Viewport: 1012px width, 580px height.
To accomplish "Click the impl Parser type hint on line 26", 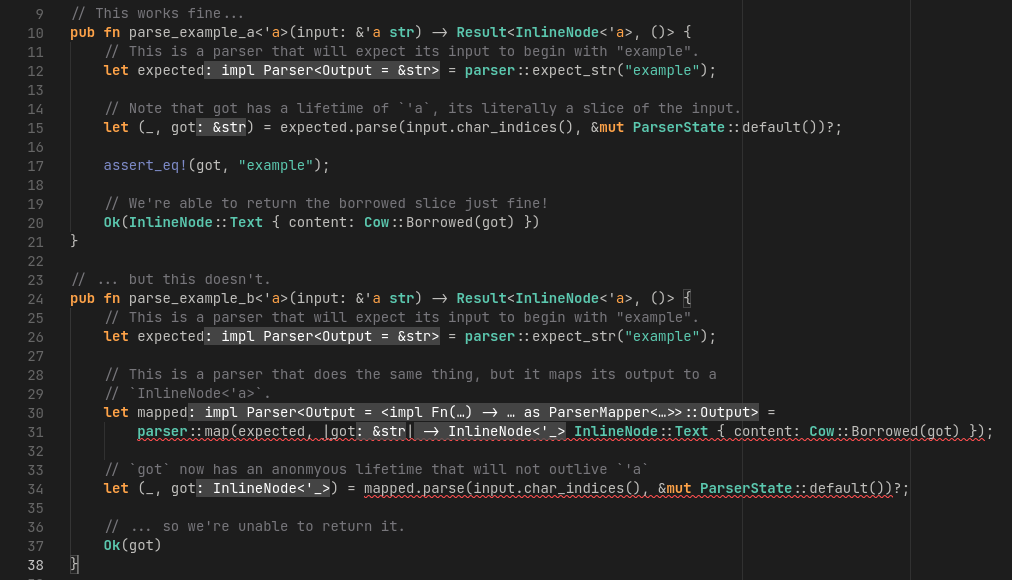I will coord(322,337).
